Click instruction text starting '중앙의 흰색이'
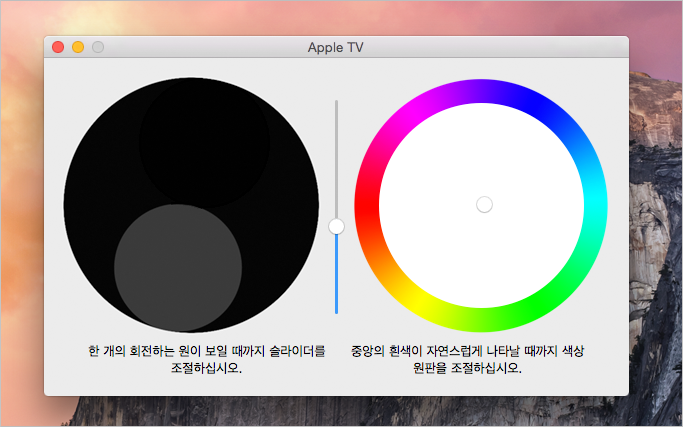 point(467,359)
